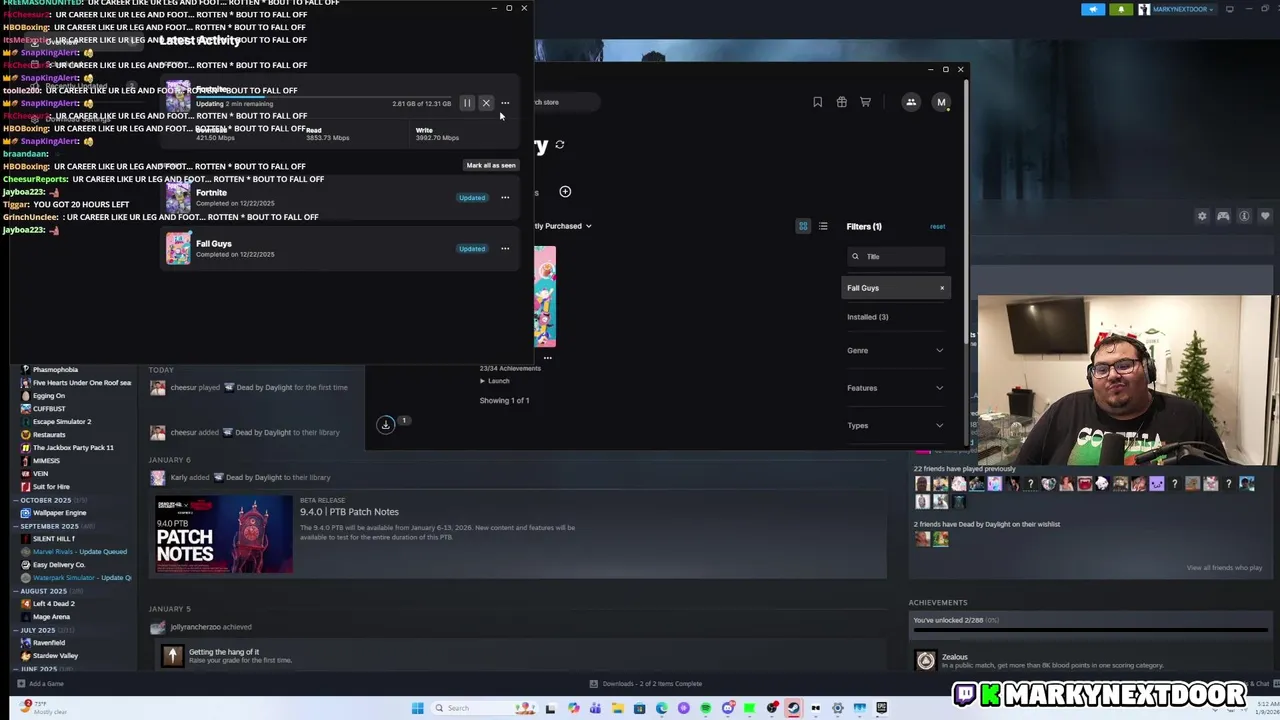
Task: Open Steam Downloads status at bottom
Action: (645, 684)
